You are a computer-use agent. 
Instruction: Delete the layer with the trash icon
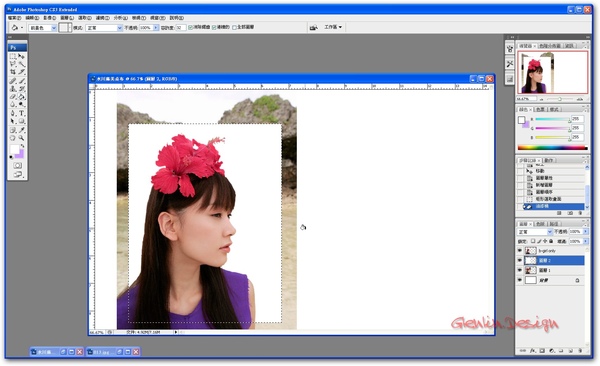pos(580,351)
